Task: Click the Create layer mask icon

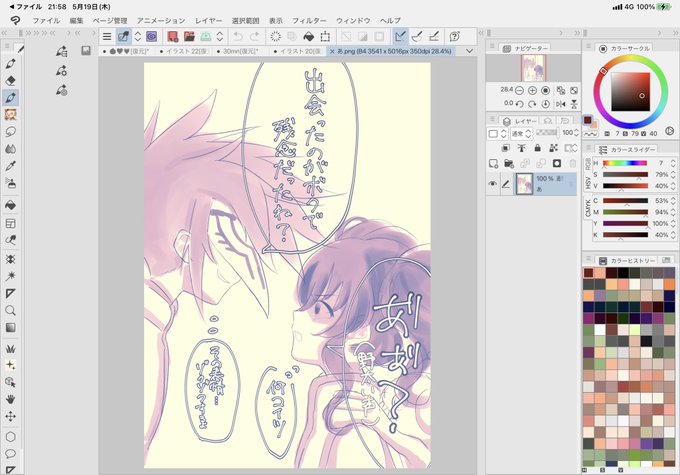Action: click(x=557, y=164)
